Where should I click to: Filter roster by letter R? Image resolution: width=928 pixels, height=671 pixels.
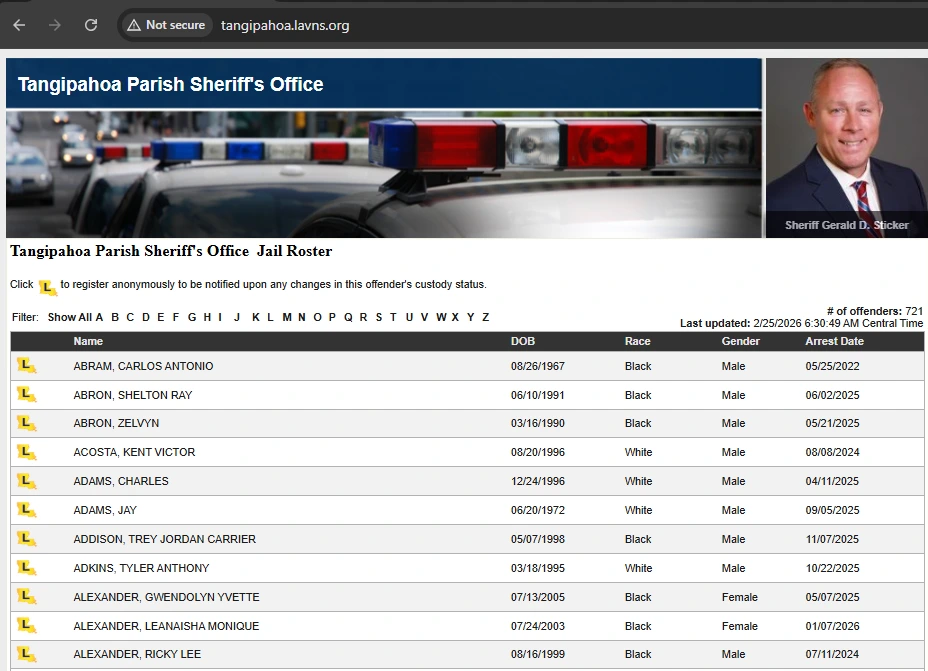pos(363,317)
